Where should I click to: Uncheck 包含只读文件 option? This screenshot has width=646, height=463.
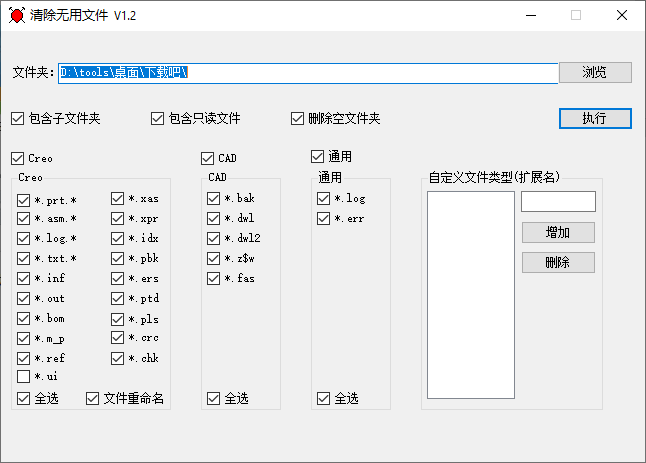click(x=158, y=119)
